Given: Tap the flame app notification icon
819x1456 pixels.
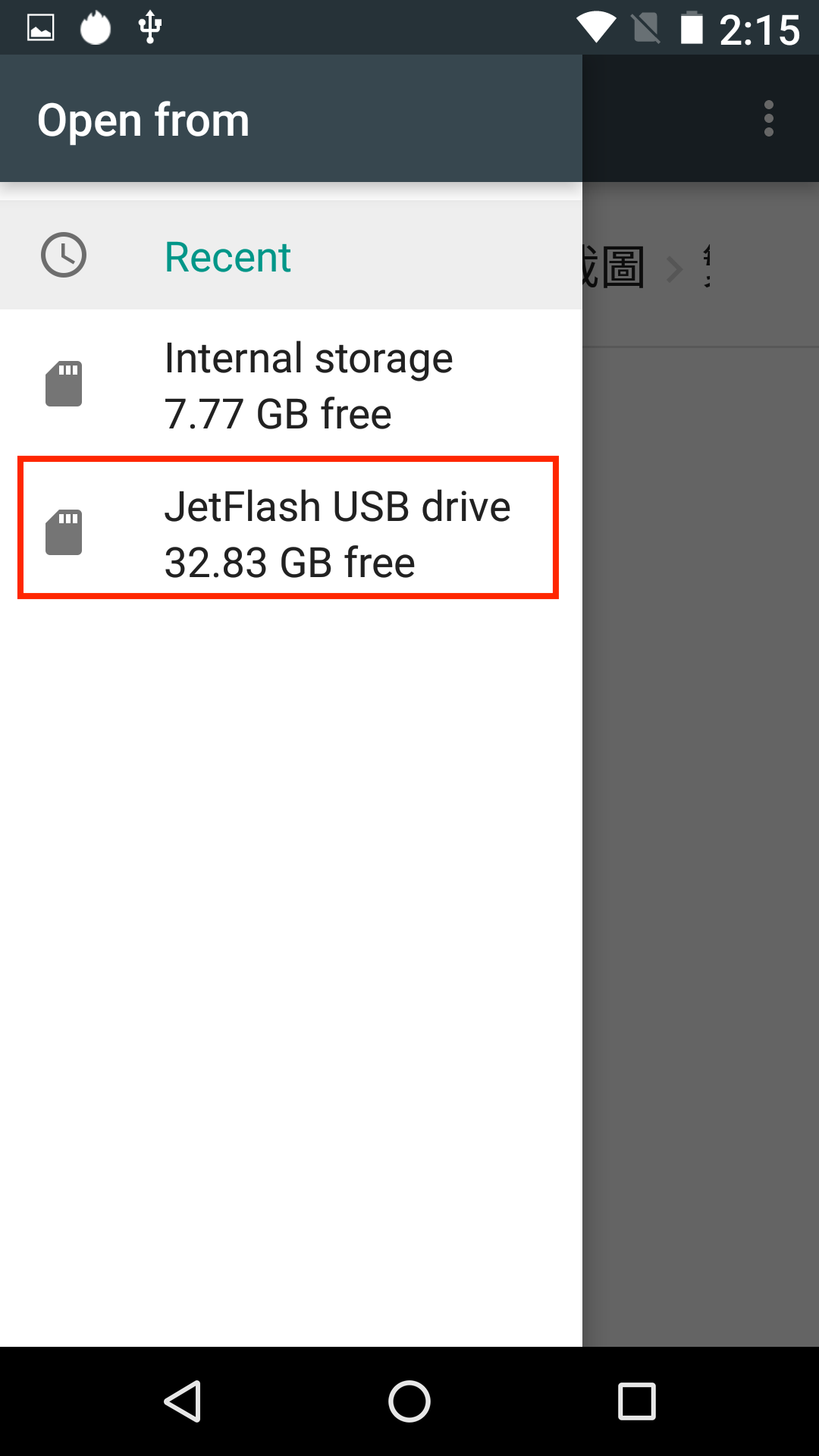Looking at the screenshot, I should point(96,28).
